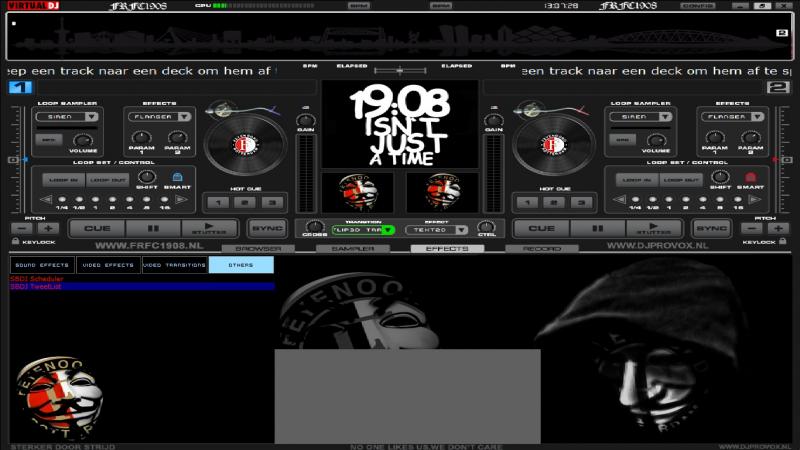Viewport: 800px width, 450px height.
Task: Click the deck 2 turntable vinyl platter
Action: pyautogui.click(x=554, y=144)
